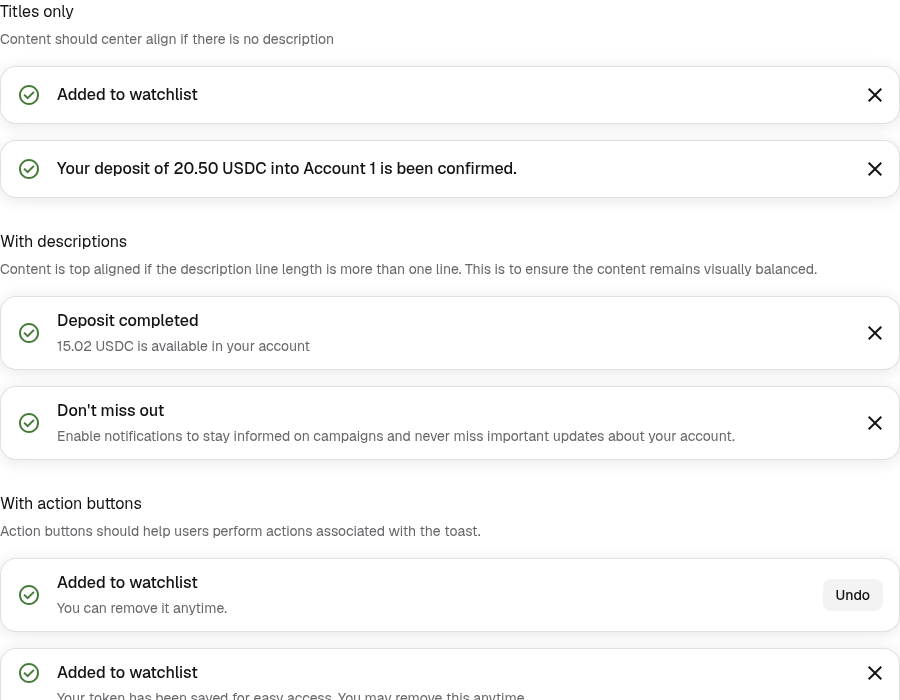Click the 'Enable notifications to stay informed' description text

pos(395,436)
